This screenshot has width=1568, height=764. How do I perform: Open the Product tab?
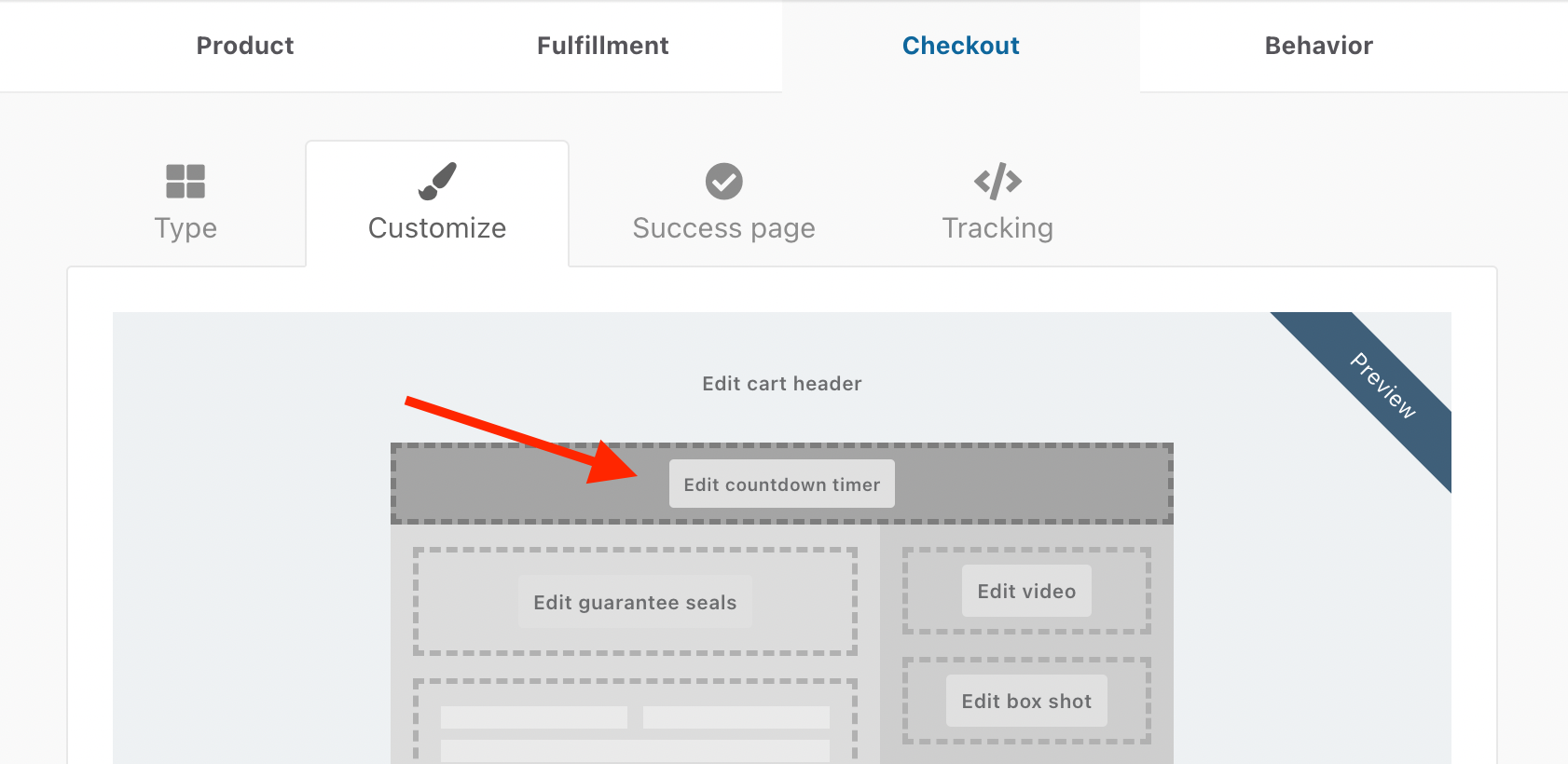tap(245, 46)
